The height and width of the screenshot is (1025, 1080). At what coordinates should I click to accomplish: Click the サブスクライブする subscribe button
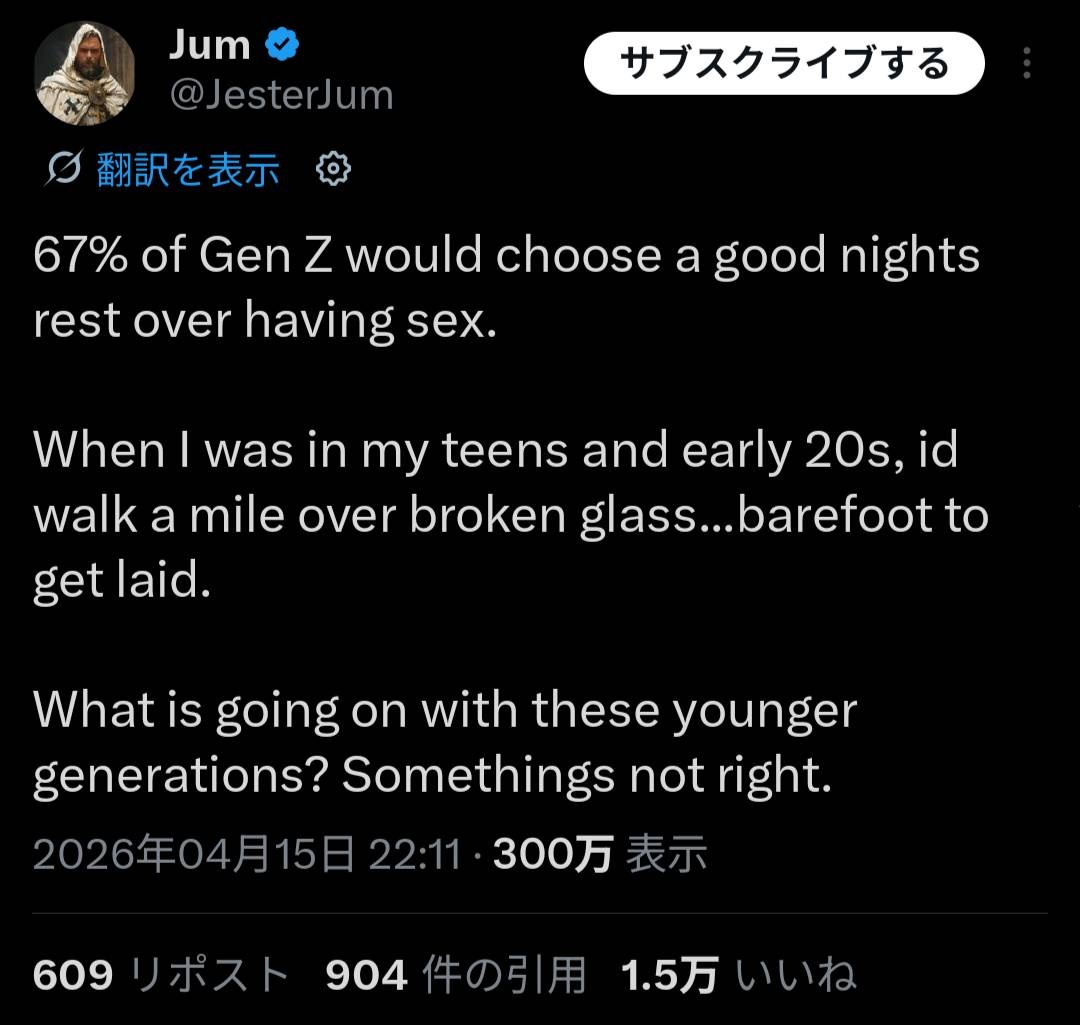coord(784,64)
